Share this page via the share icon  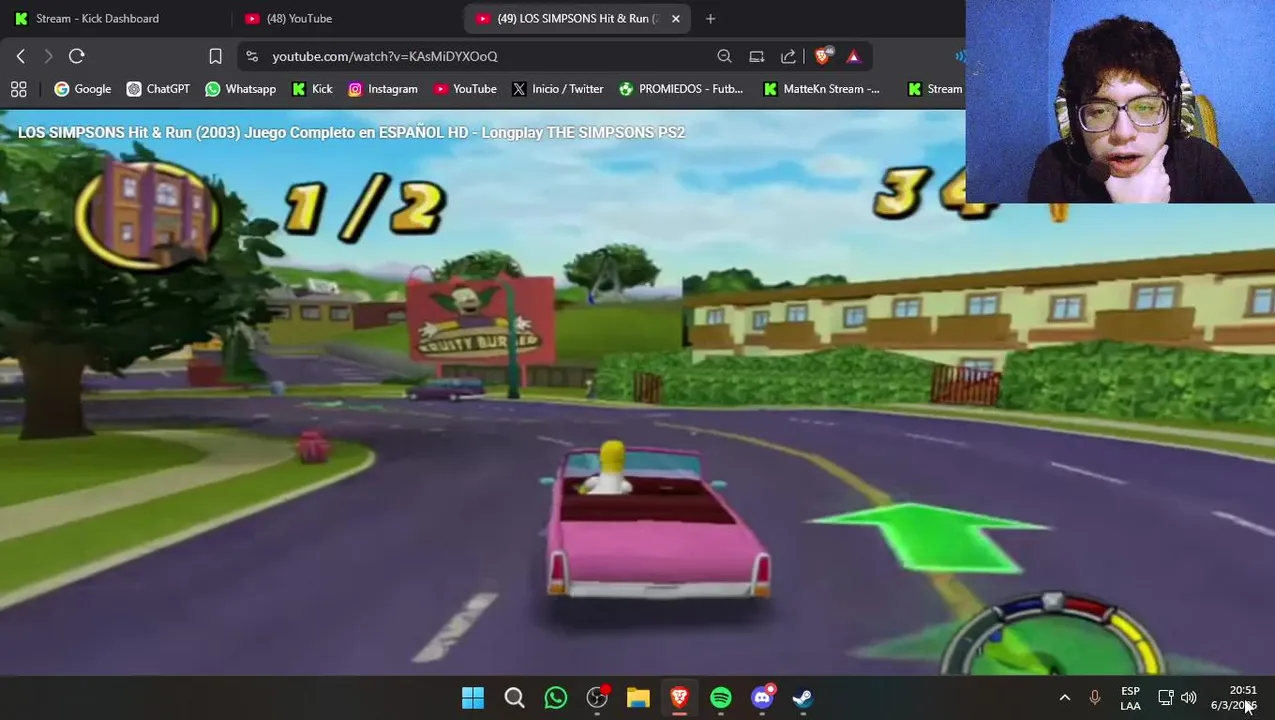pos(788,56)
